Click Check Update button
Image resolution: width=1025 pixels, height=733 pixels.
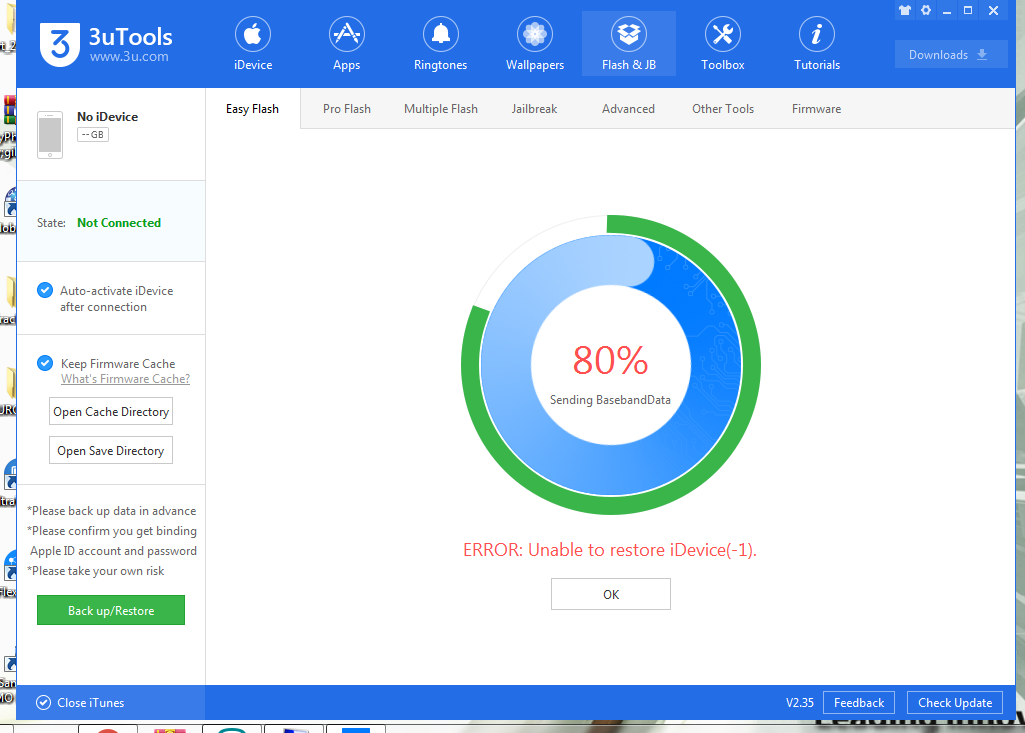point(955,703)
